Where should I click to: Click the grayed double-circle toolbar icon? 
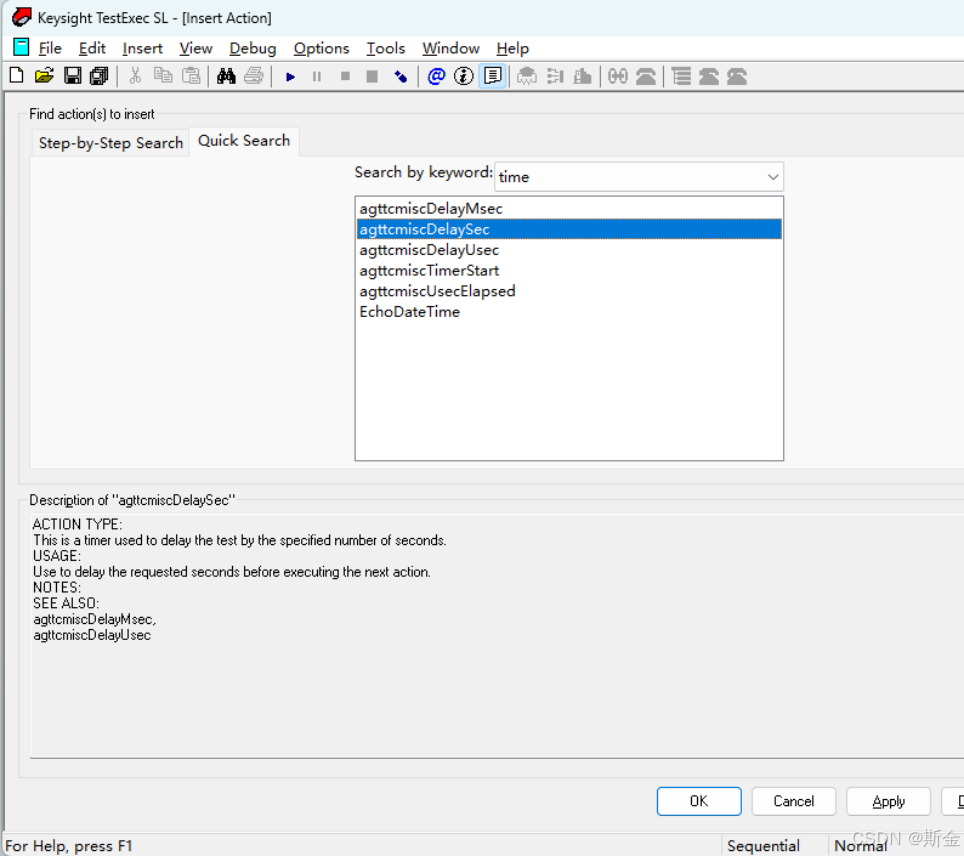(x=618, y=76)
